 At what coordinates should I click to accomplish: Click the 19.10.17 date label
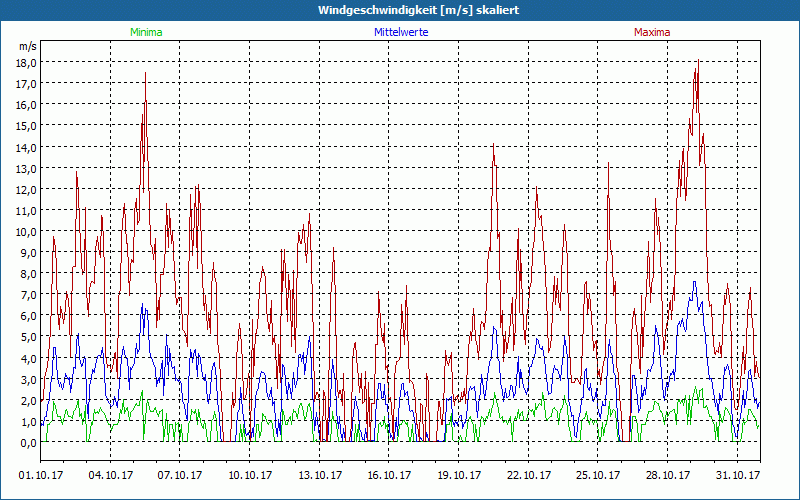(x=459, y=475)
